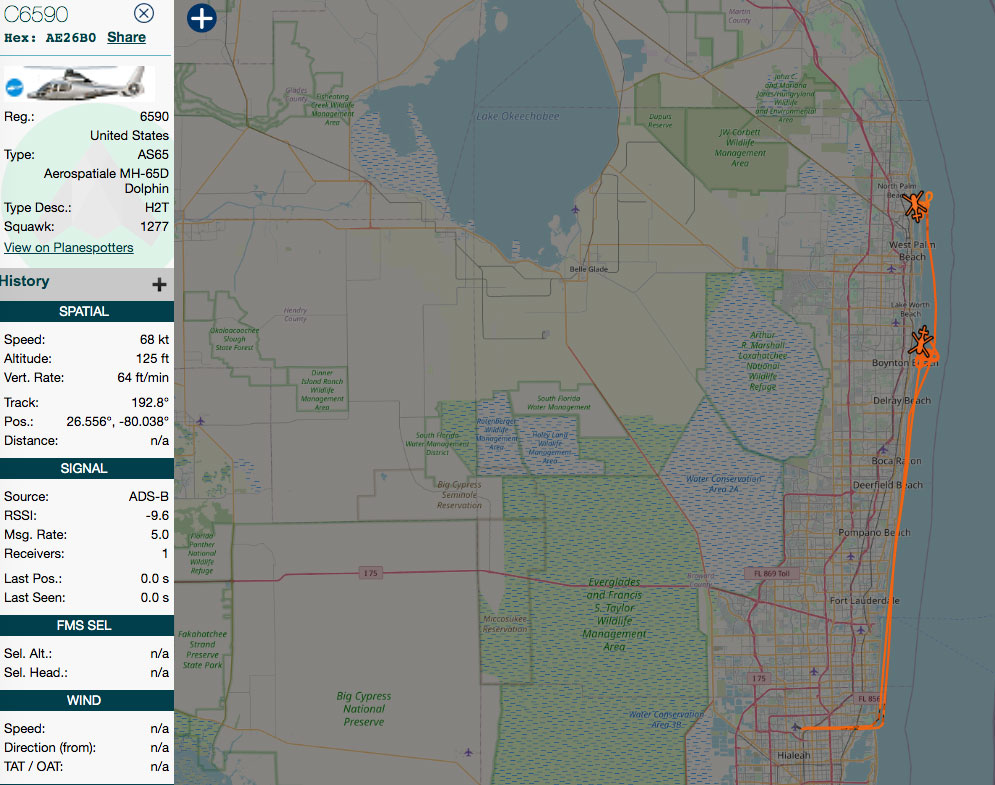Click the message rate value 5.0

pos(160,534)
